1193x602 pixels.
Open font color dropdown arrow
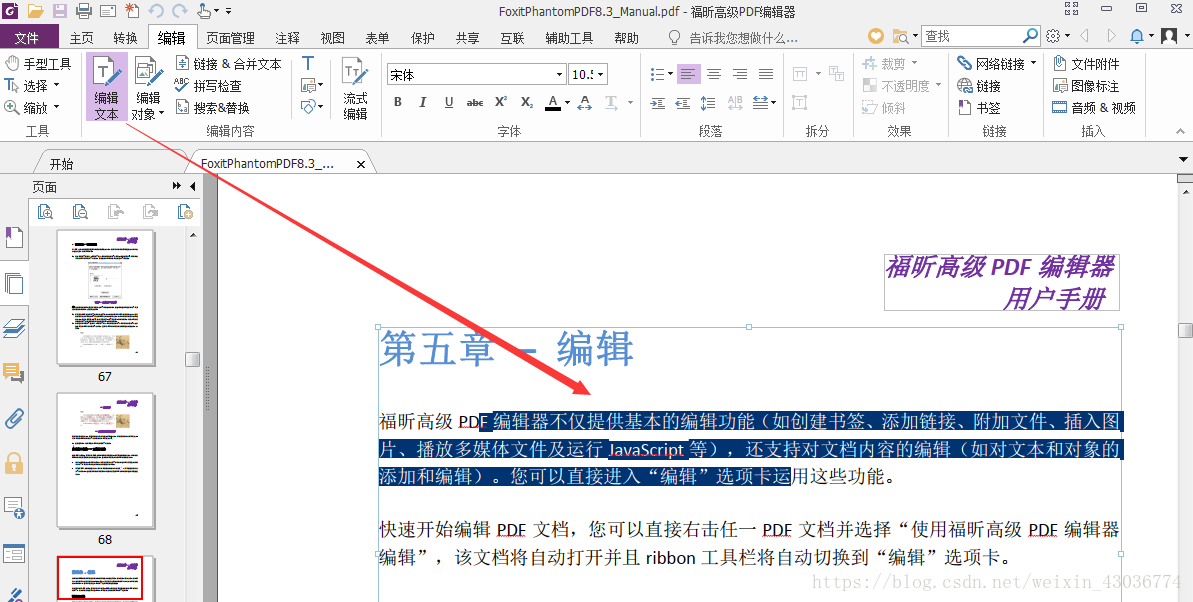click(568, 103)
